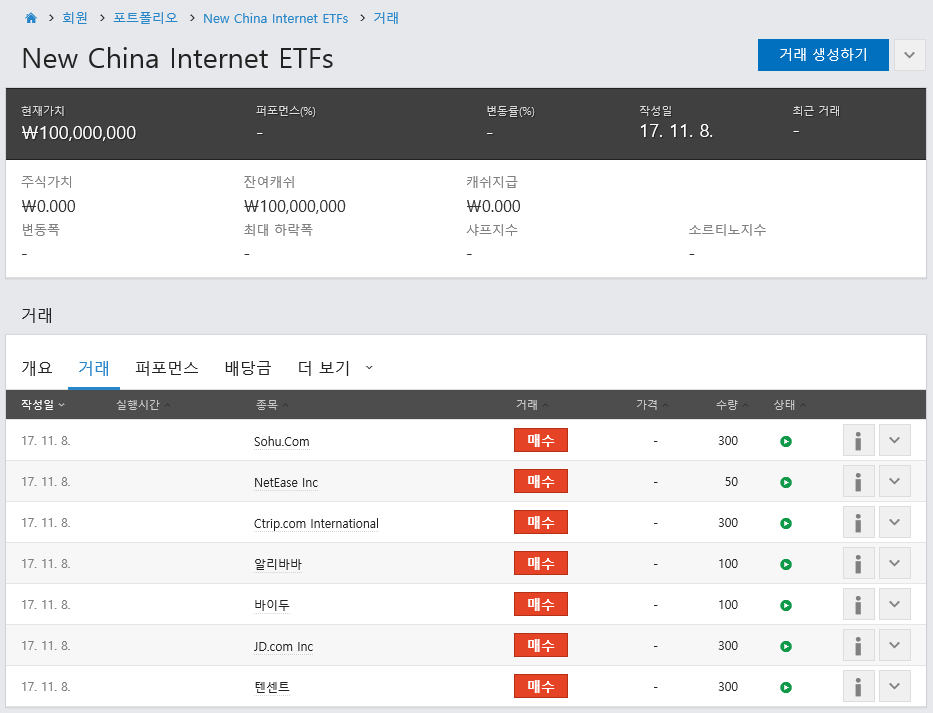Viewport: 933px width, 713px height.
Task: Open 바이두 stock link
Action: (x=272, y=605)
